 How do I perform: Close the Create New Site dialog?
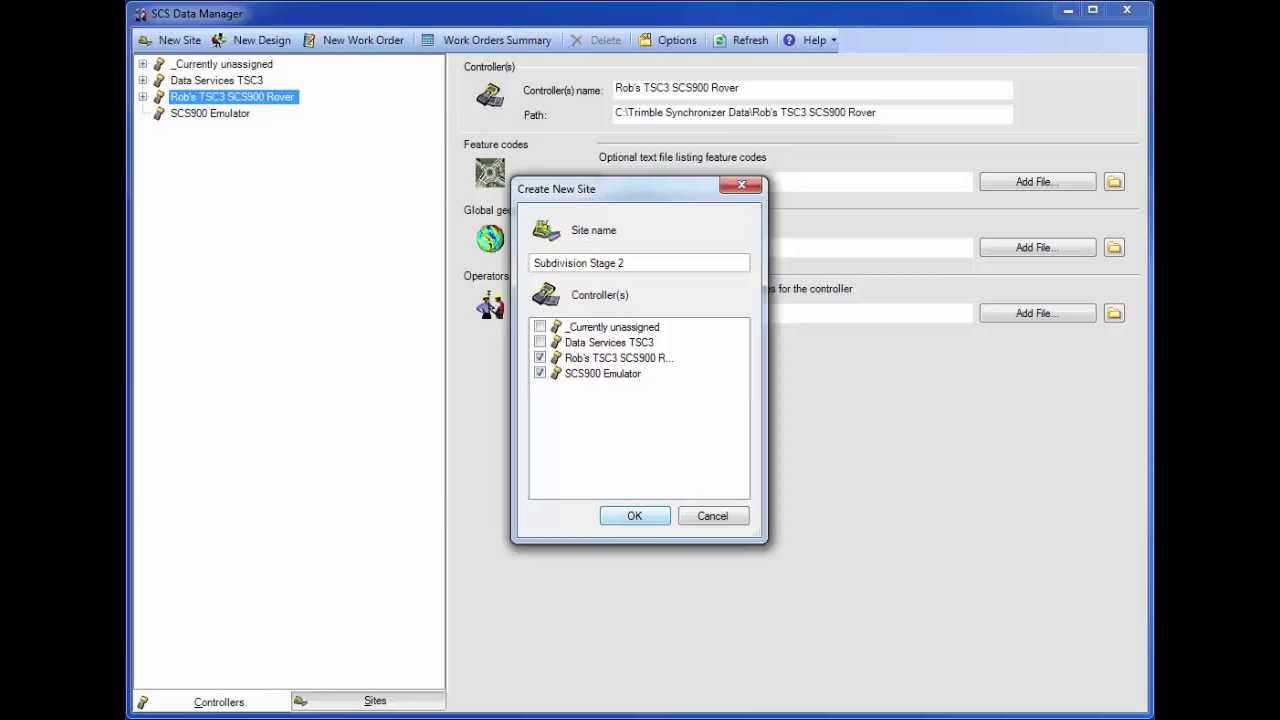pos(742,185)
